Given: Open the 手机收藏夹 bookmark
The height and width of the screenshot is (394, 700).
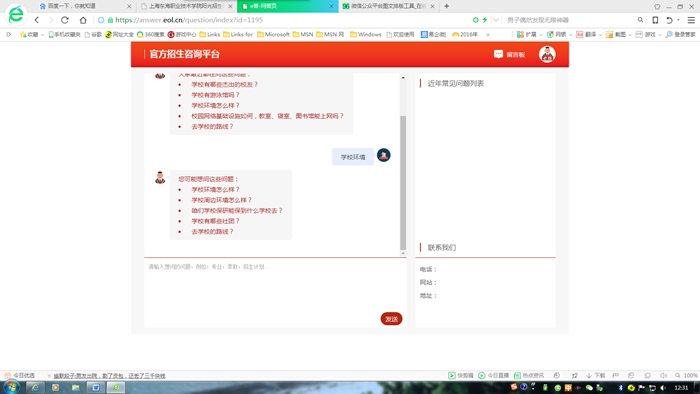Looking at the screenshot, I should (64, 34).
